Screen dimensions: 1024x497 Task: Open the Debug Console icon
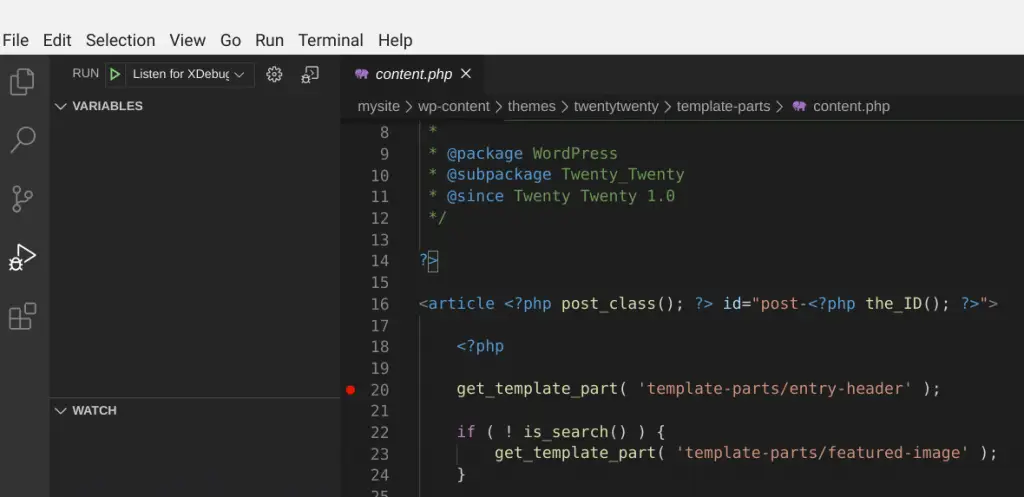coord(310,74)
